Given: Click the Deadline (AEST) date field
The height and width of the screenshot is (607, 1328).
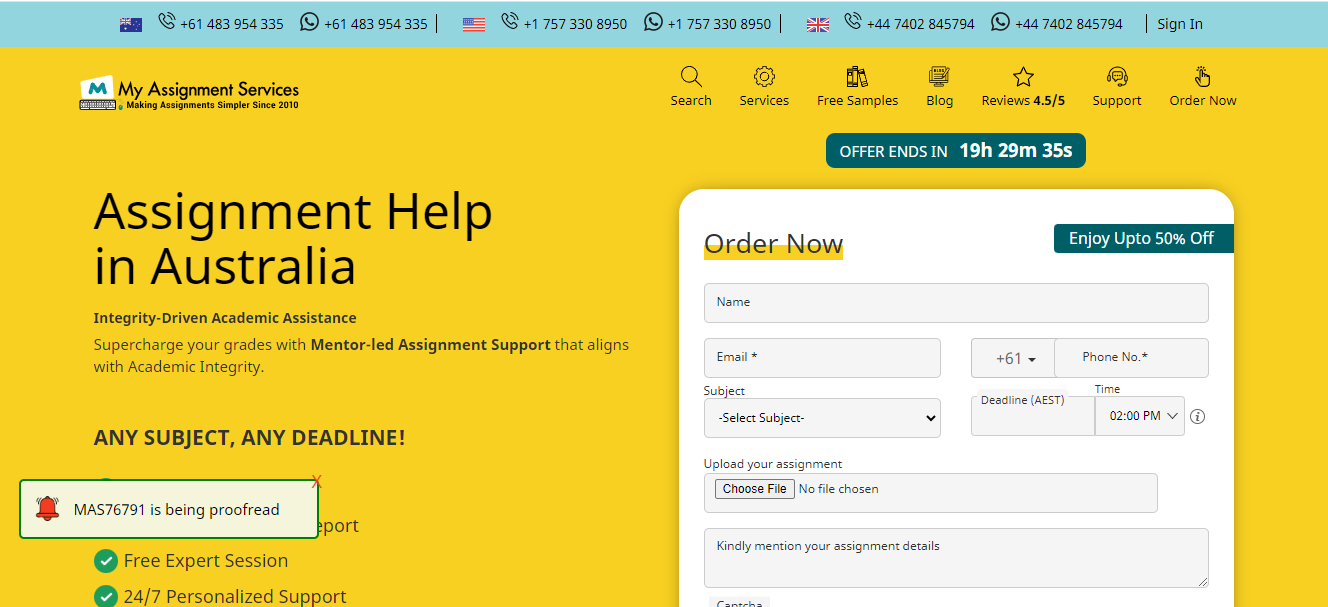Looking at the screenshot, I should click(x=1032, y=420).
